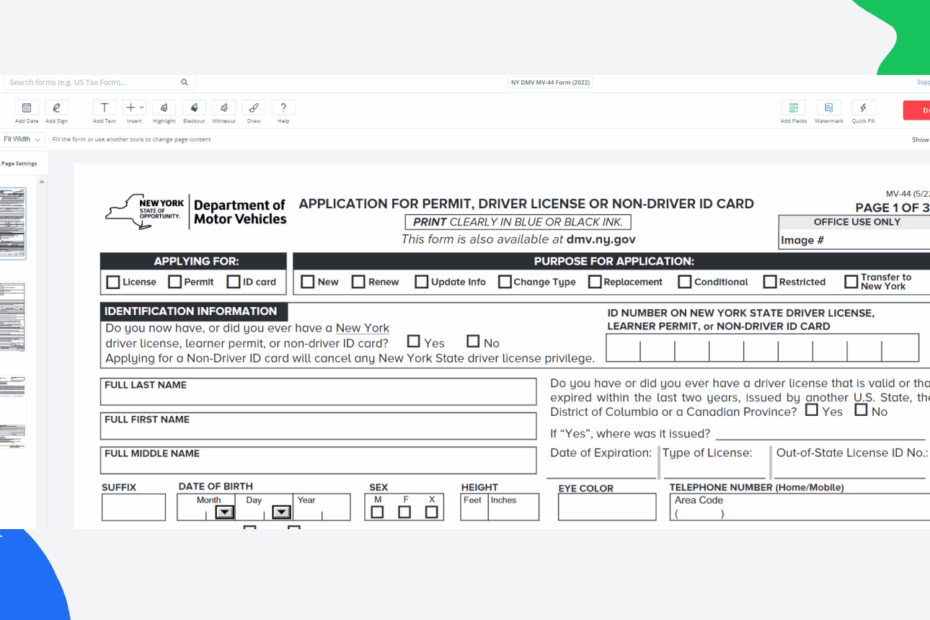The width and height of the screenshot is (930, 620).
Task: Switch to the NY DMV MV-44 Form tab
Action: coord(550,84)
